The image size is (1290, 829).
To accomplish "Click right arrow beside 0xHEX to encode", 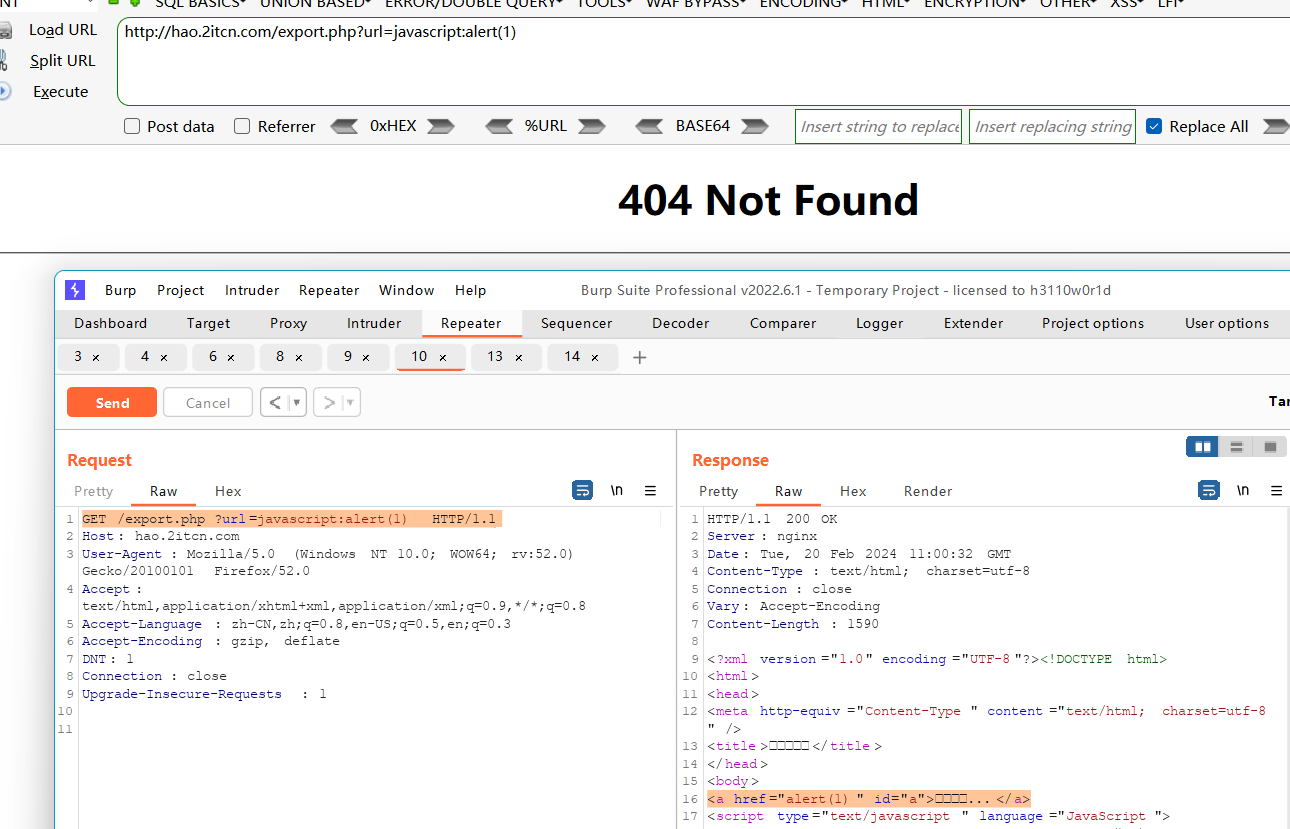I will [x=441, y=126].
